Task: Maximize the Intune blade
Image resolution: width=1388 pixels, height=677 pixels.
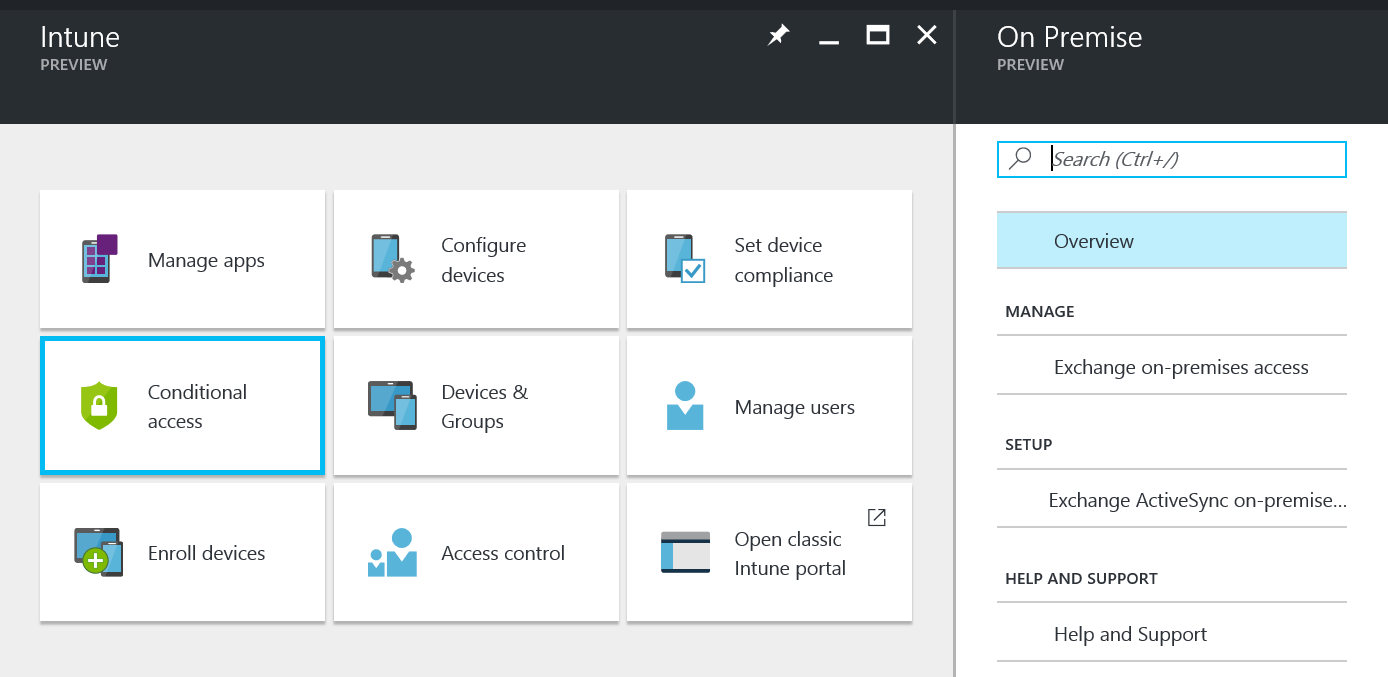Action: click(x=878, y=36)
